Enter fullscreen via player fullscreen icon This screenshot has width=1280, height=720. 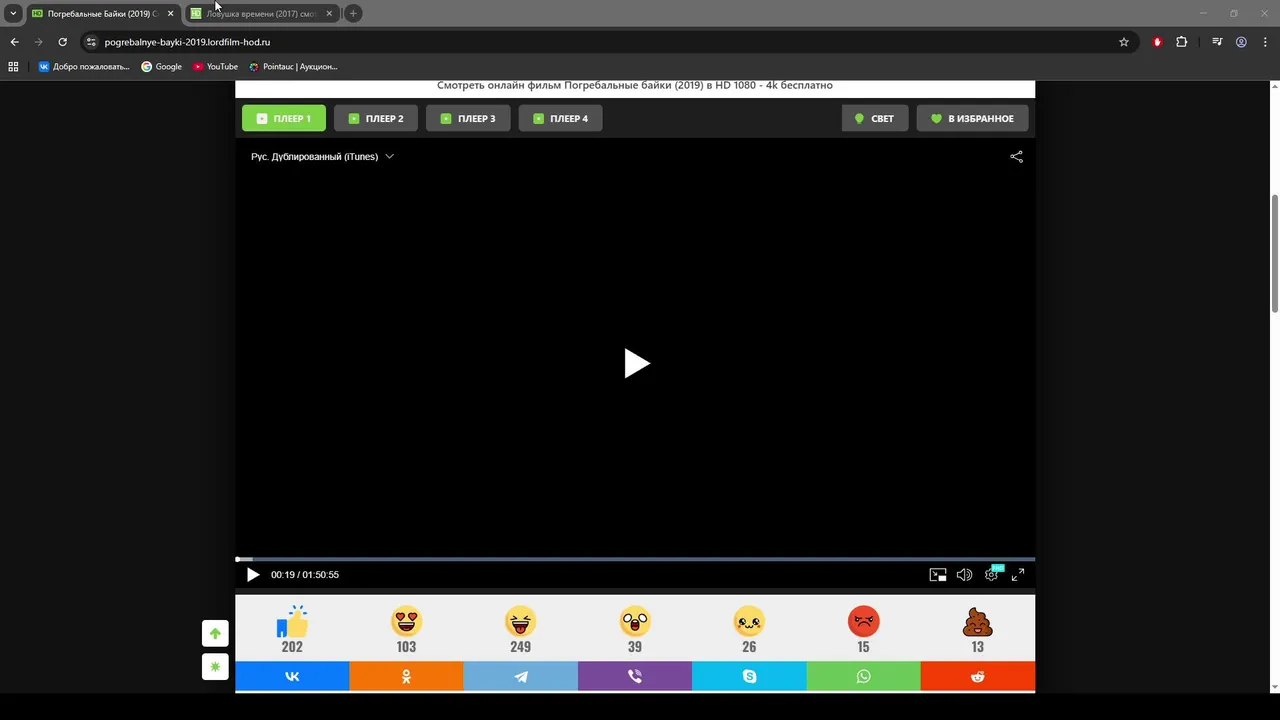(1018, 575)
